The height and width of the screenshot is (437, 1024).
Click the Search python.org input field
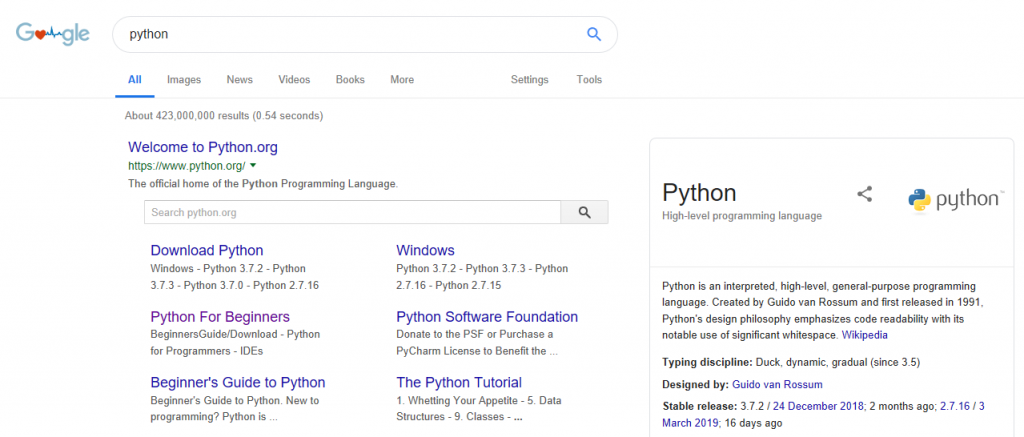(352, 212)
